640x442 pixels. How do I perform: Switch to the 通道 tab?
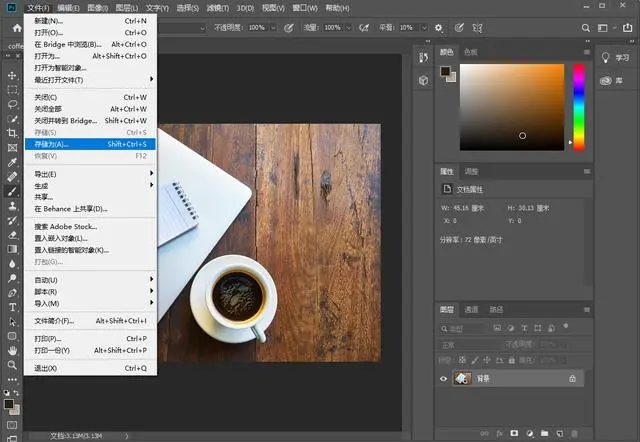point(471,310)
